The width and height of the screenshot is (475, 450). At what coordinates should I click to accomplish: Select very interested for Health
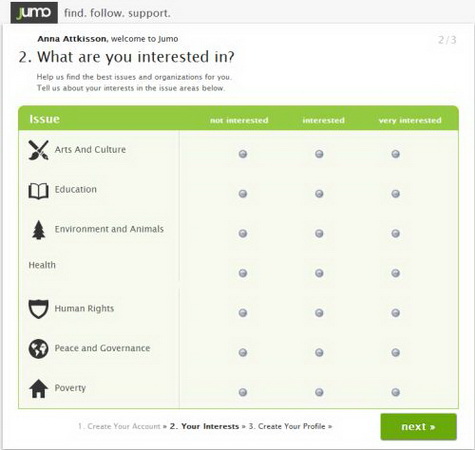[x=396, y=273]
